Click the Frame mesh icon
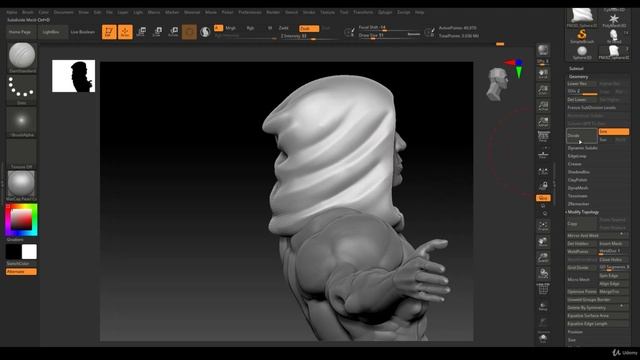The height and width of the screenshot is (360, 640). tap(543, 226)
